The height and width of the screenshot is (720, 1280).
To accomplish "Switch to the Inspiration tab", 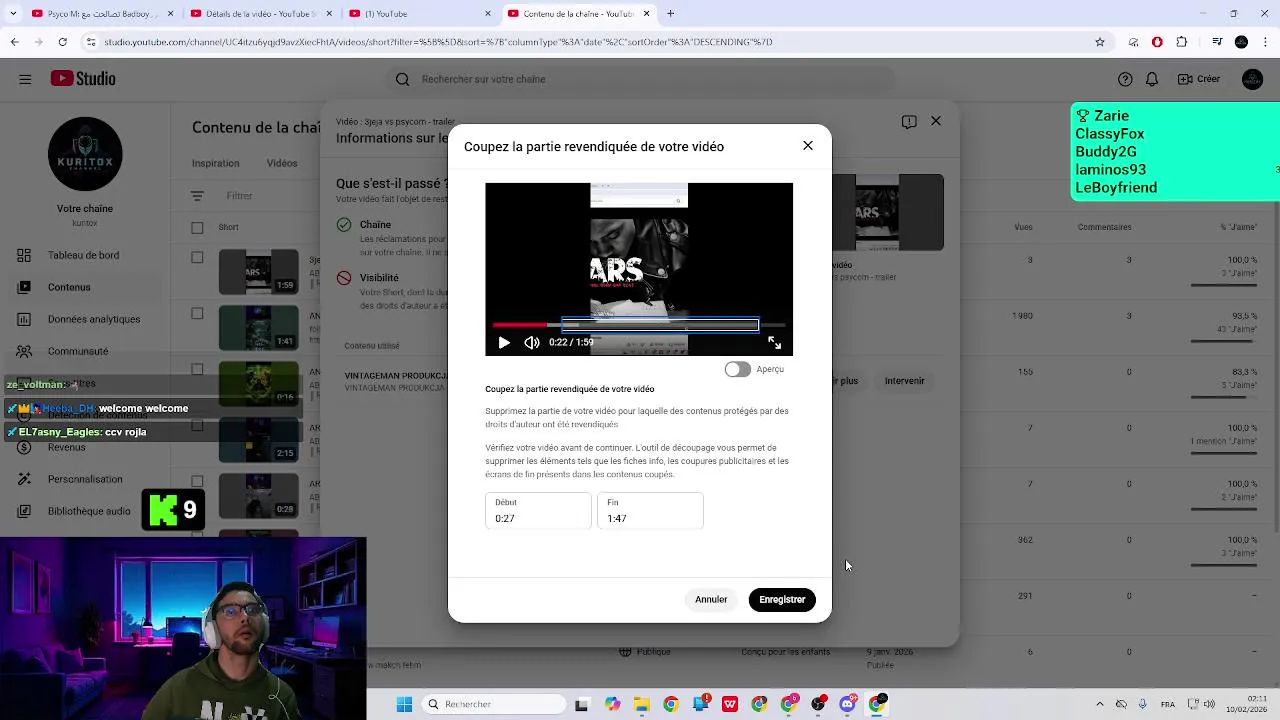I will pos(215,163).
